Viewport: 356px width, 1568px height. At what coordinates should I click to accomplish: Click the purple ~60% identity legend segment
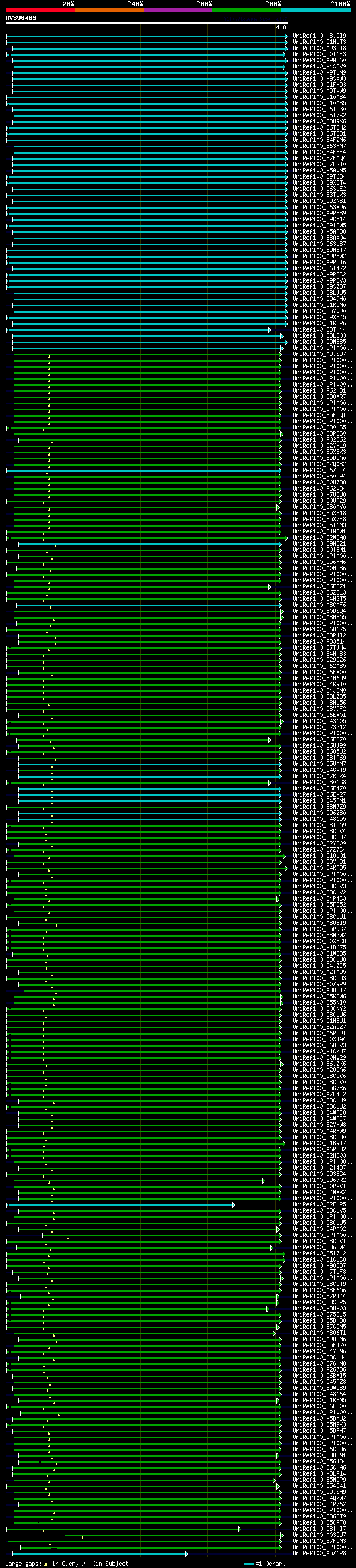tap(177, 11)
